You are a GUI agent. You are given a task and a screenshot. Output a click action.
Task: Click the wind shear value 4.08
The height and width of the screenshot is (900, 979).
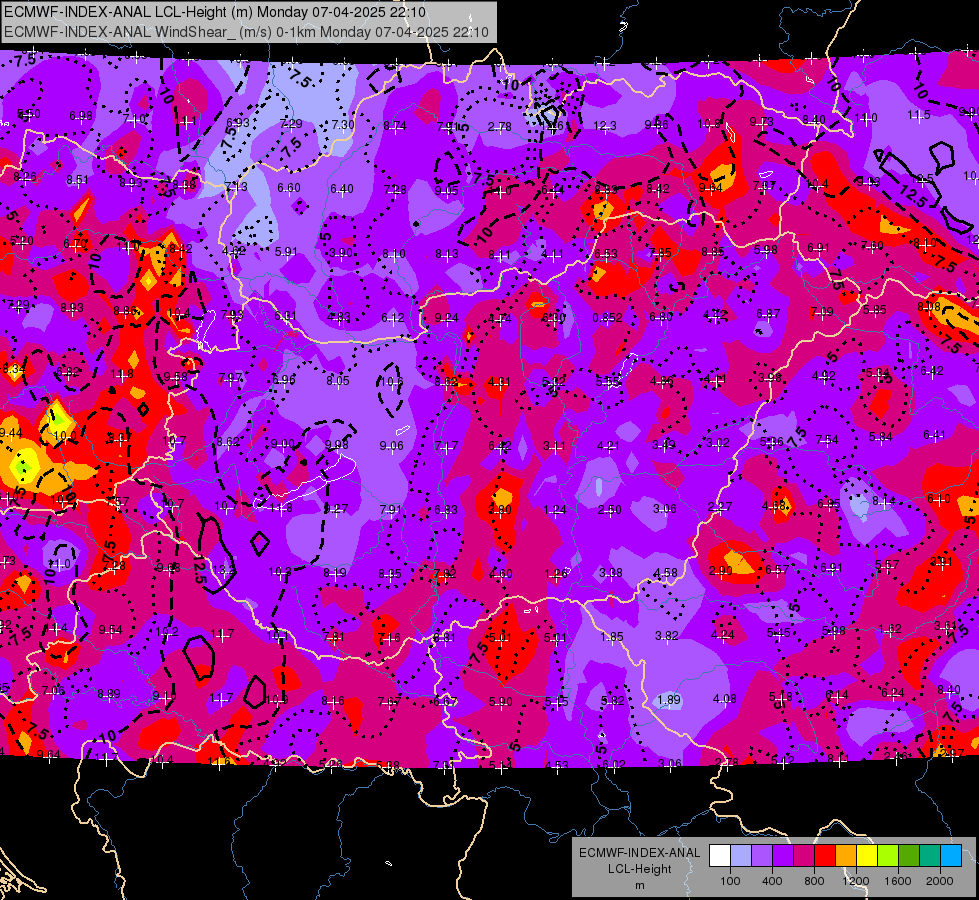[724, 698]
